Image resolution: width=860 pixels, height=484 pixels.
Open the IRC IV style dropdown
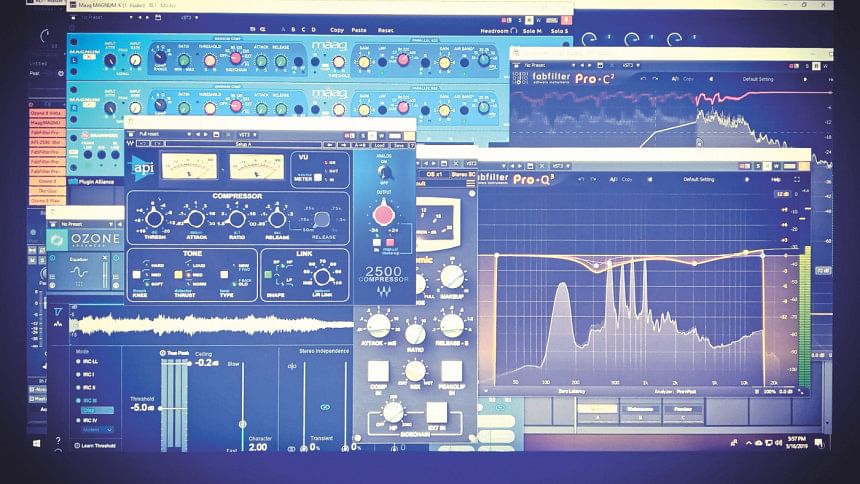98,430
